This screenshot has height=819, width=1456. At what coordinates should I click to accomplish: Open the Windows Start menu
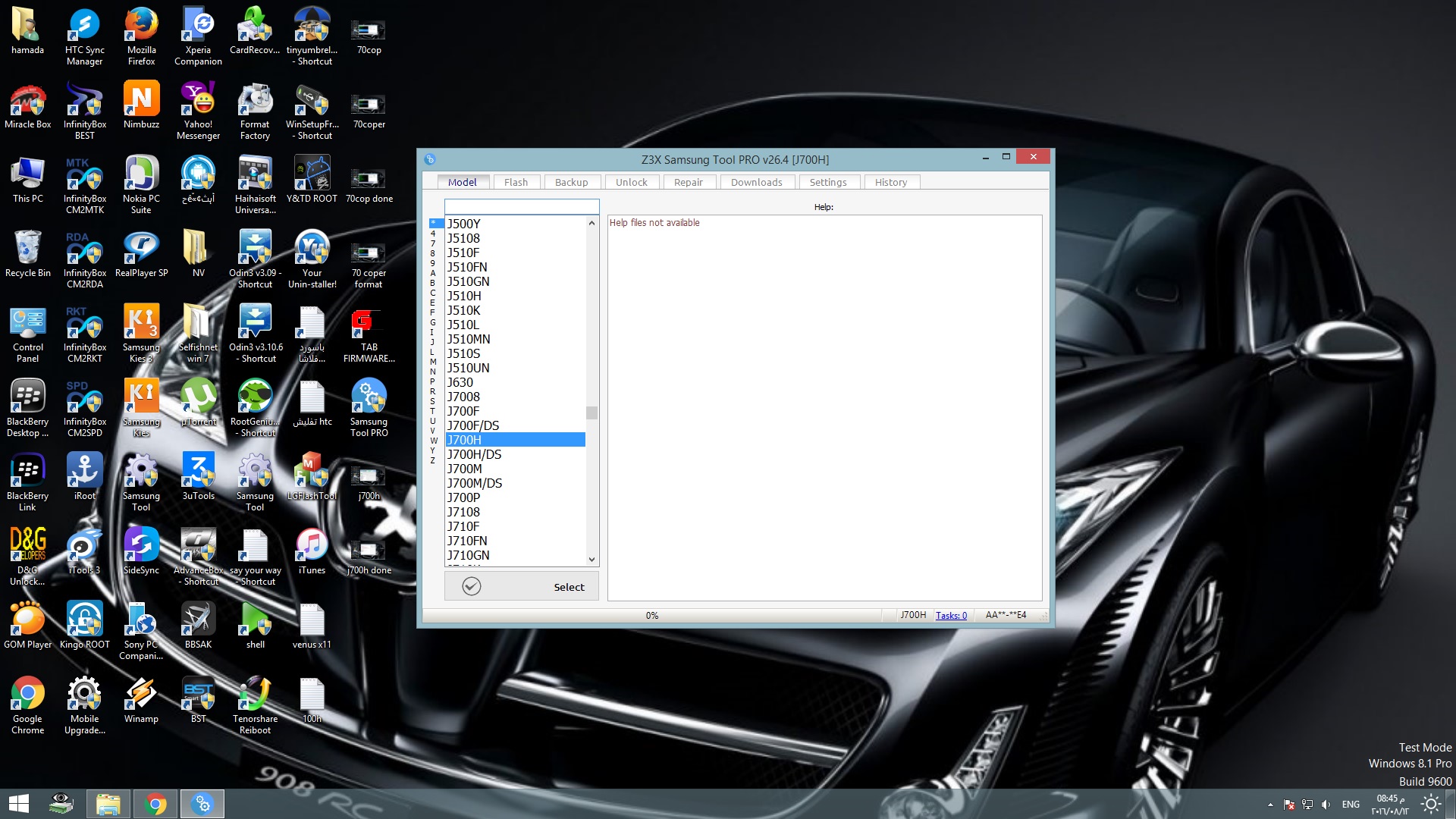[x=19, y=804]
